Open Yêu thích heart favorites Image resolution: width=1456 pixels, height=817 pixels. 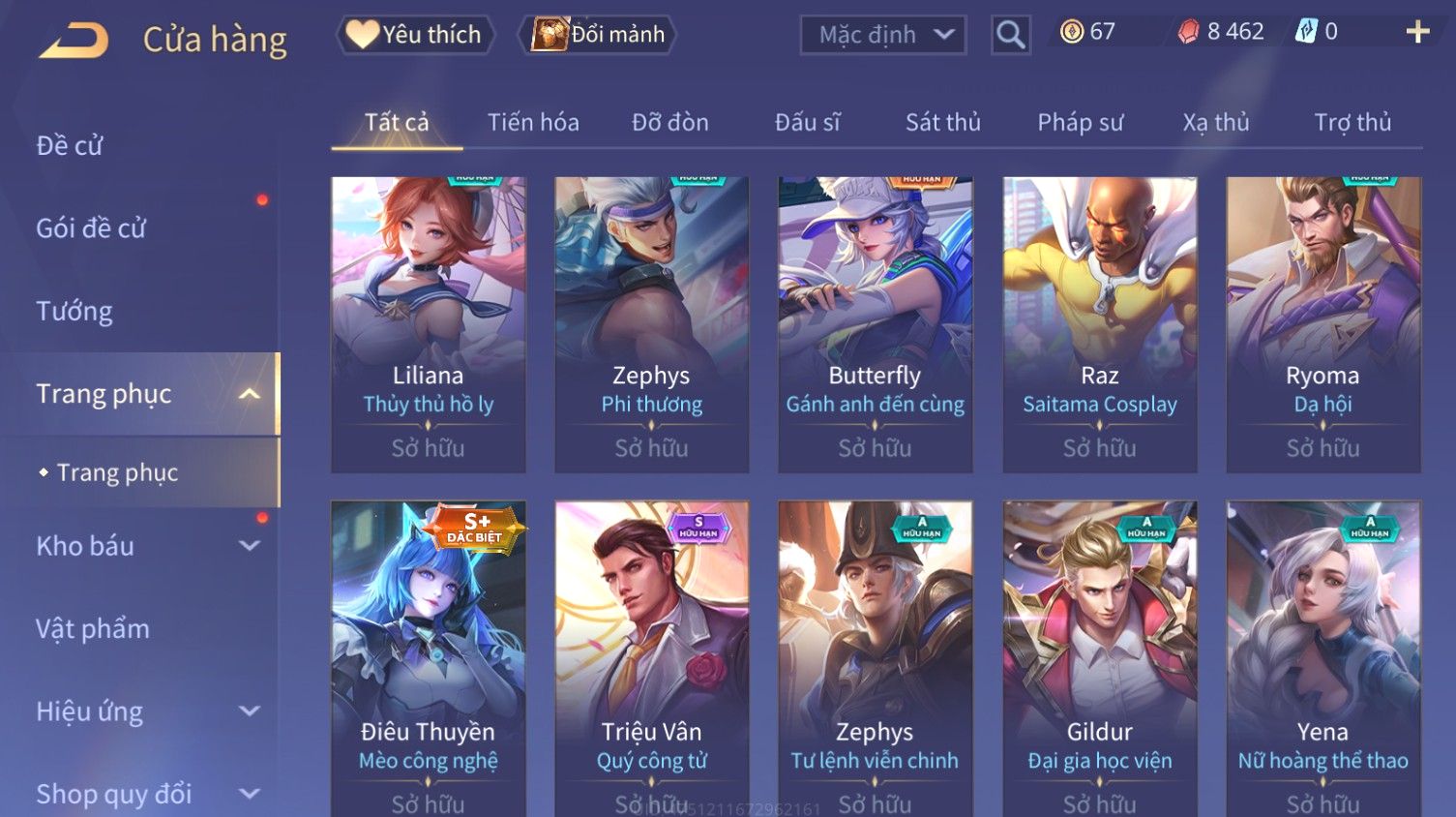[x=415, y=35]
